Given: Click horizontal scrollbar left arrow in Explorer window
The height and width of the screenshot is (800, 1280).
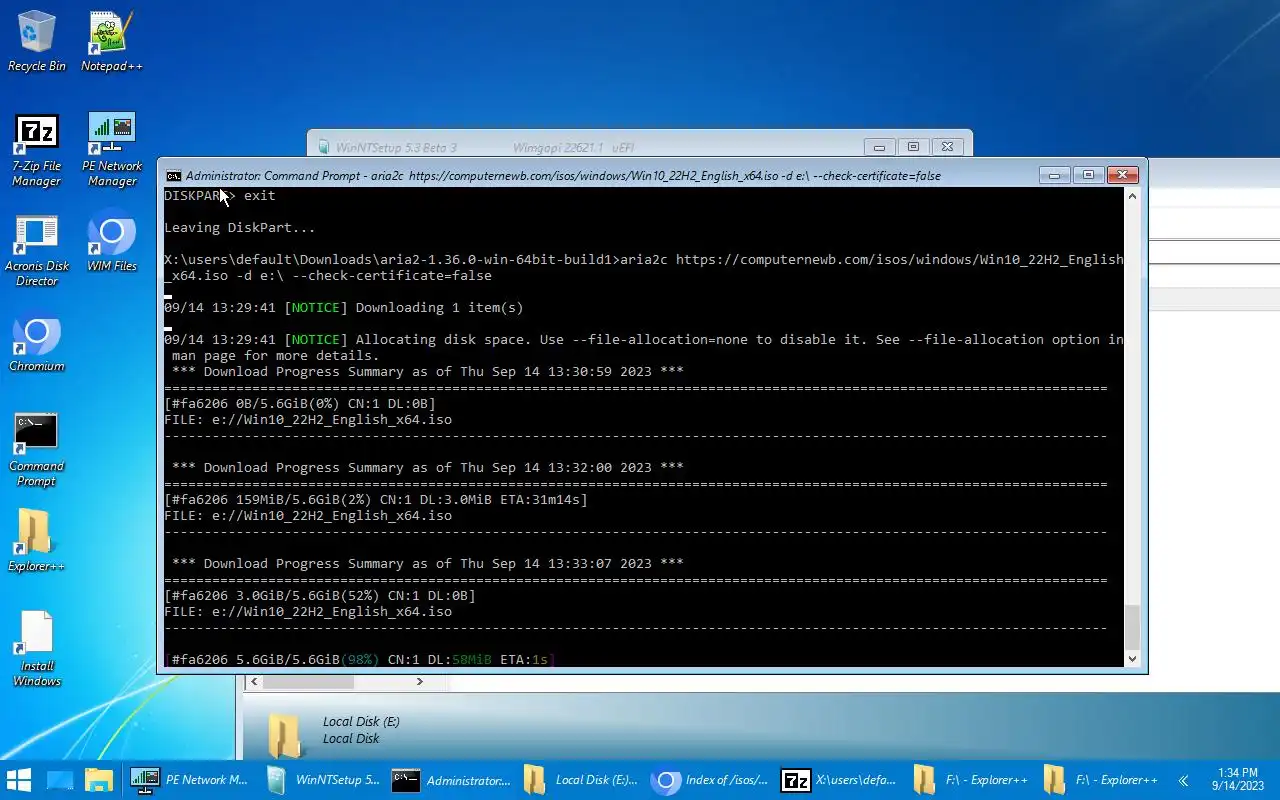Looking at the screenshot, I should pos(254,681).
